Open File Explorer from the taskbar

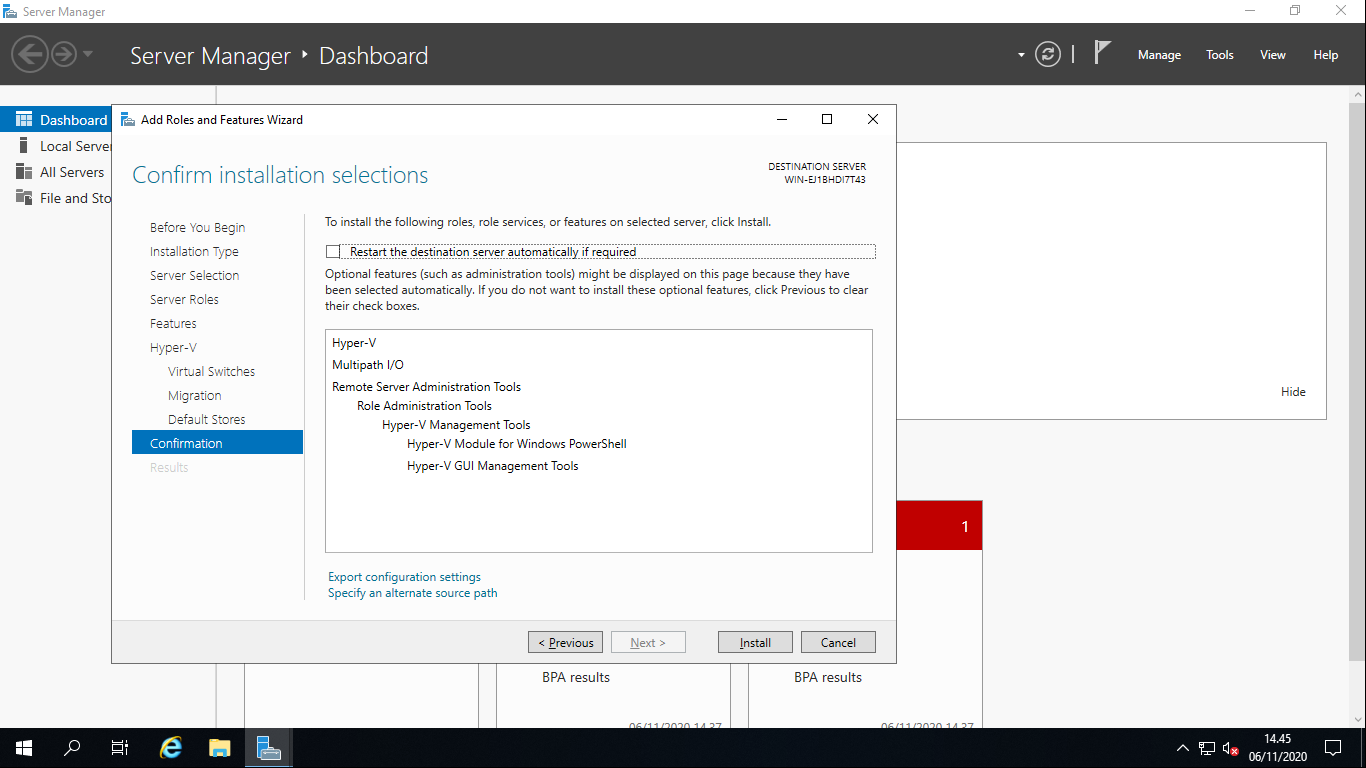point(220,748)
